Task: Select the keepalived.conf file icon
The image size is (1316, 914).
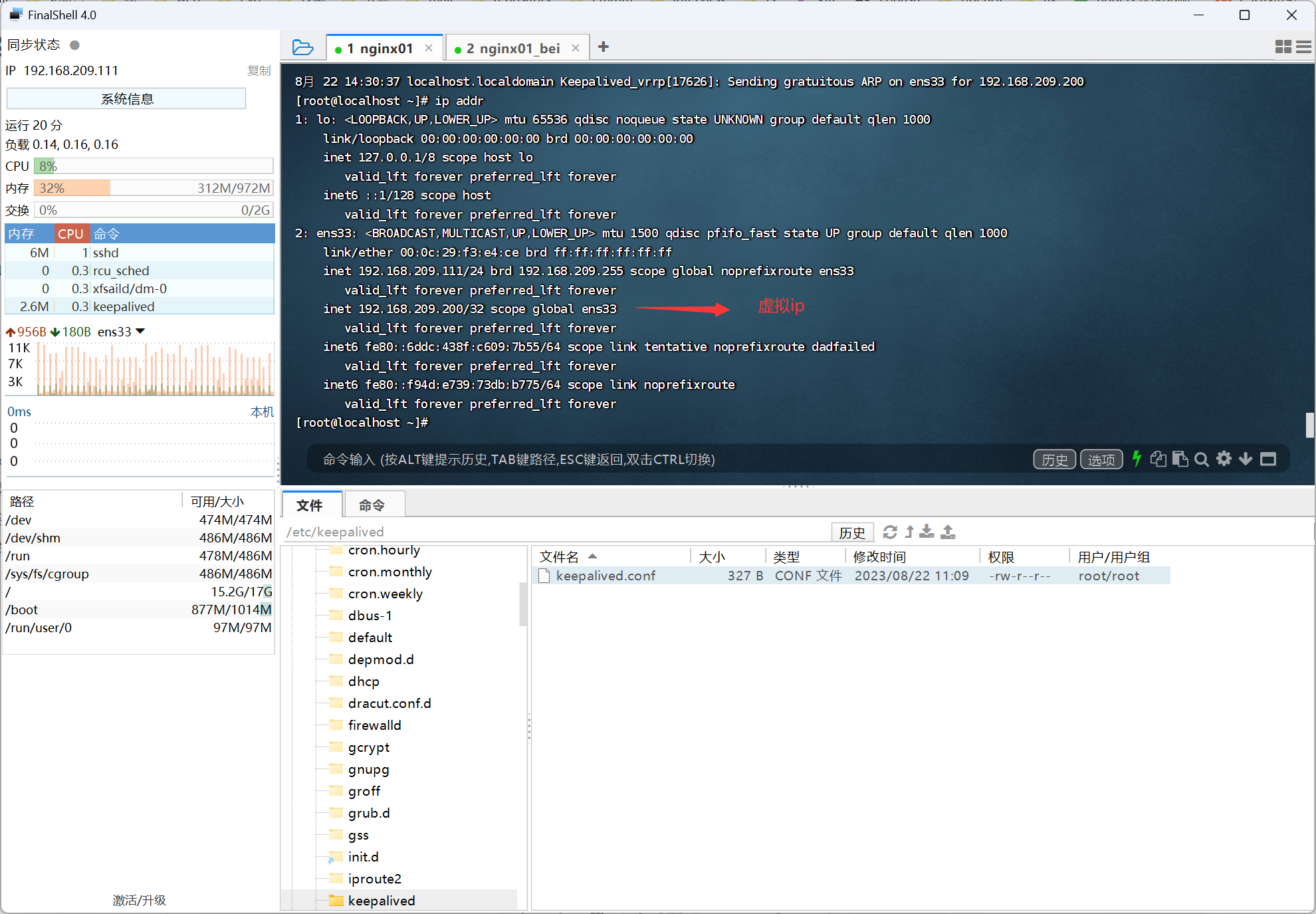Action: (544, 576)
